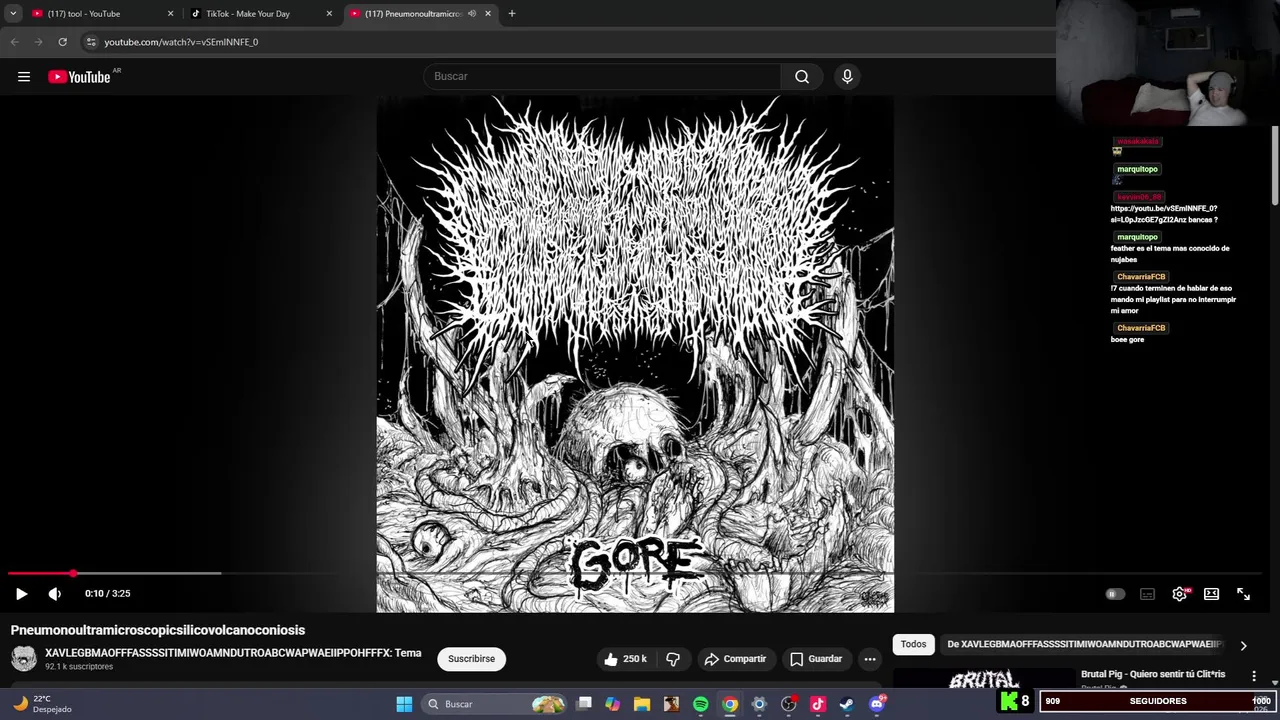This screenshot has width=1280, height=720.
Task: Open more actions three-dot menu
Action: (870, 659)
